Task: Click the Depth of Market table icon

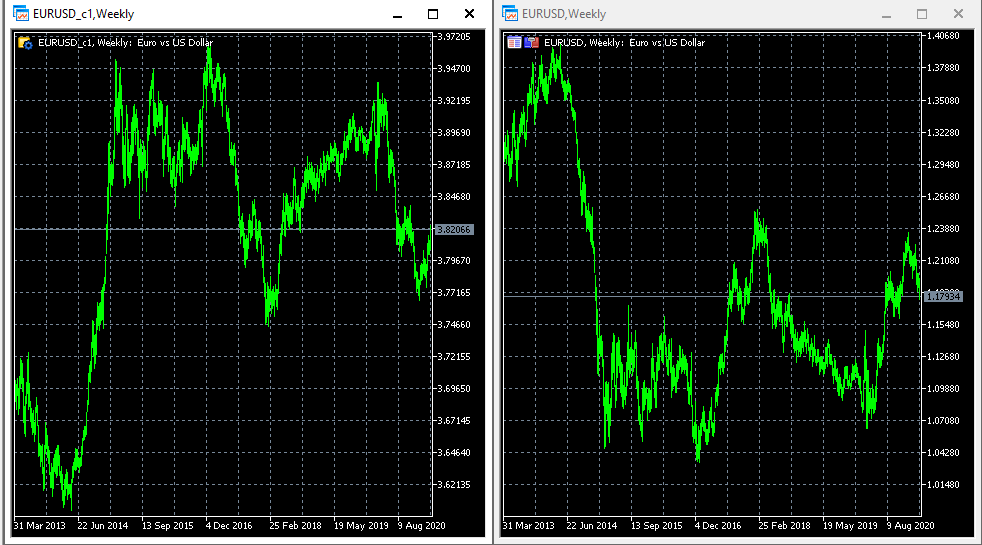Action: 514,43
